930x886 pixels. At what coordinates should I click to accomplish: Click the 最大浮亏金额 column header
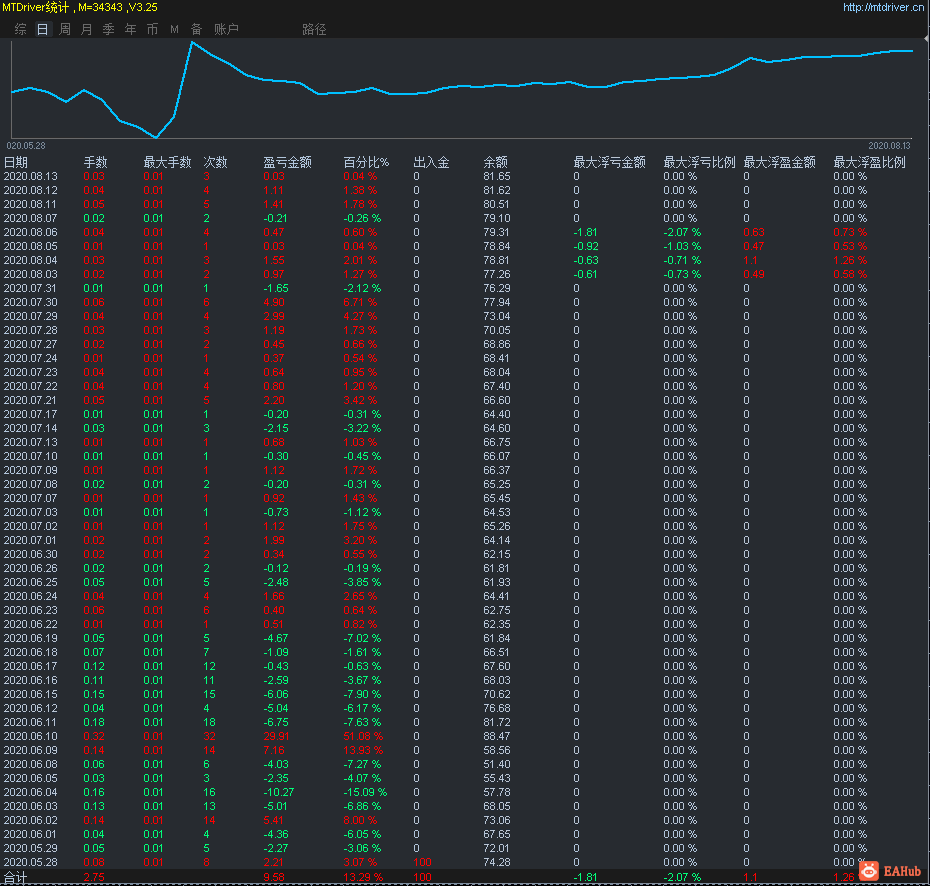coord(609,162)
